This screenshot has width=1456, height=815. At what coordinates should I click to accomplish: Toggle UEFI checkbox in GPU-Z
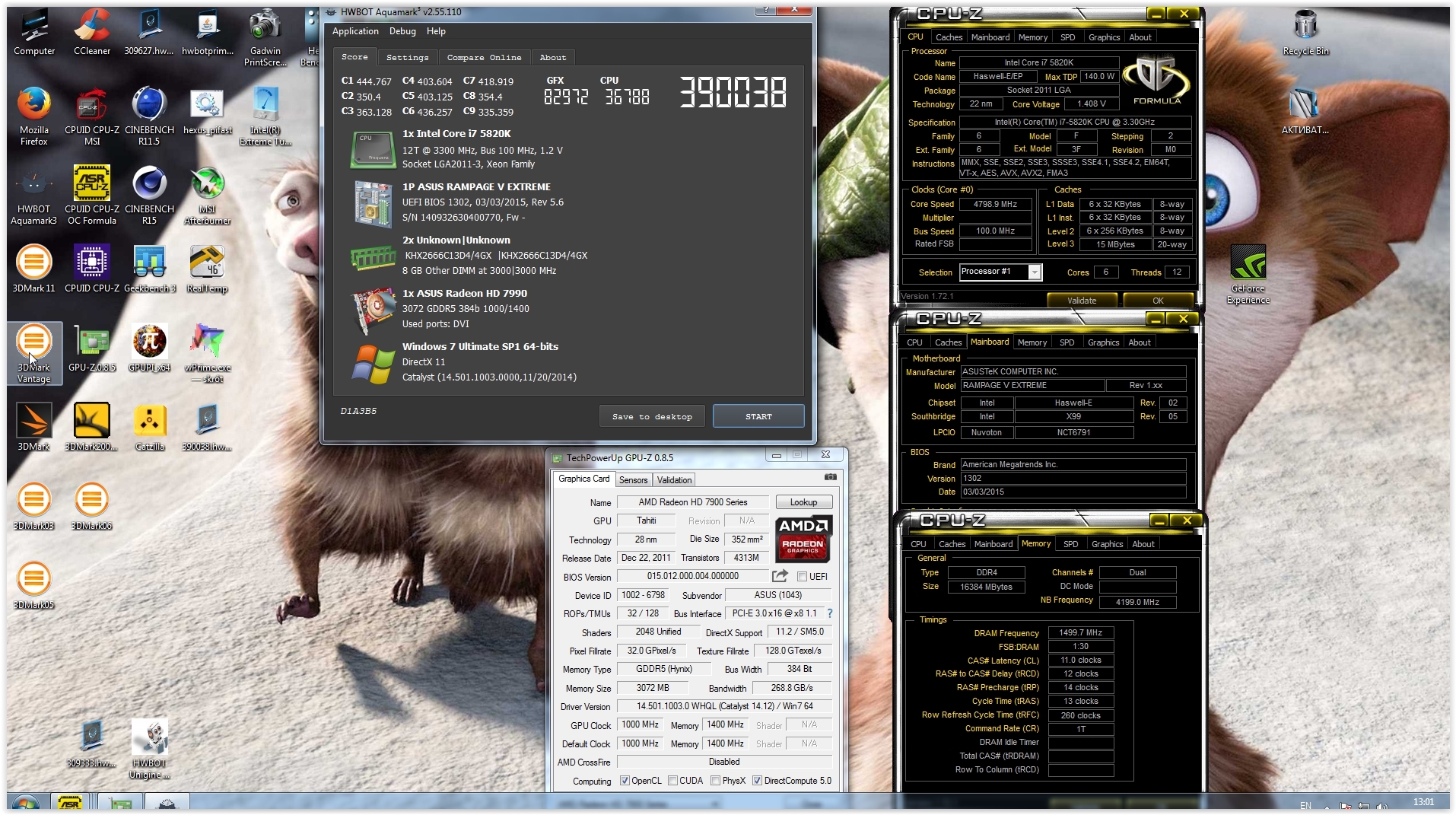pos(802,577)
